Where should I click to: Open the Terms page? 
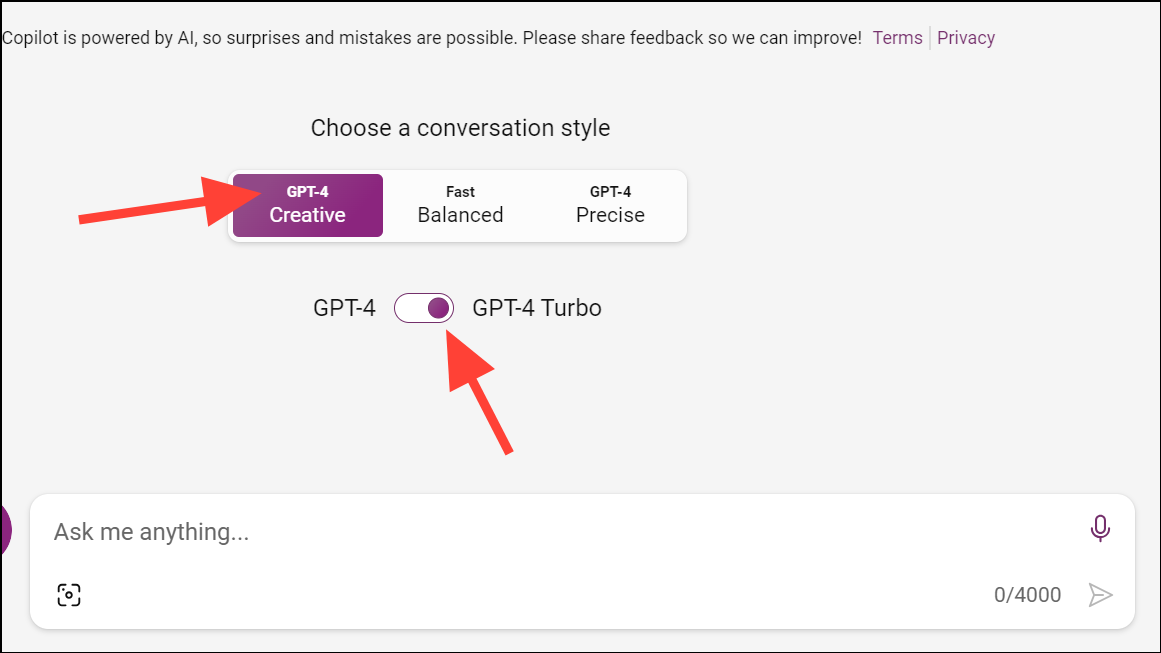point(897,37)
